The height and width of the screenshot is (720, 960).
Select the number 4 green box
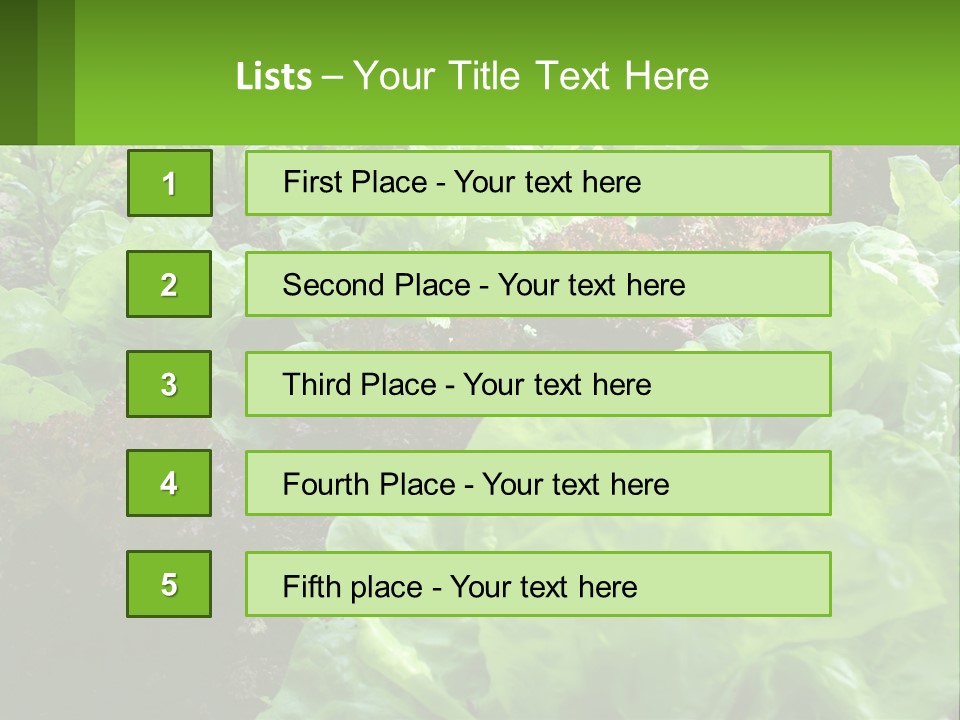[169, 483]
